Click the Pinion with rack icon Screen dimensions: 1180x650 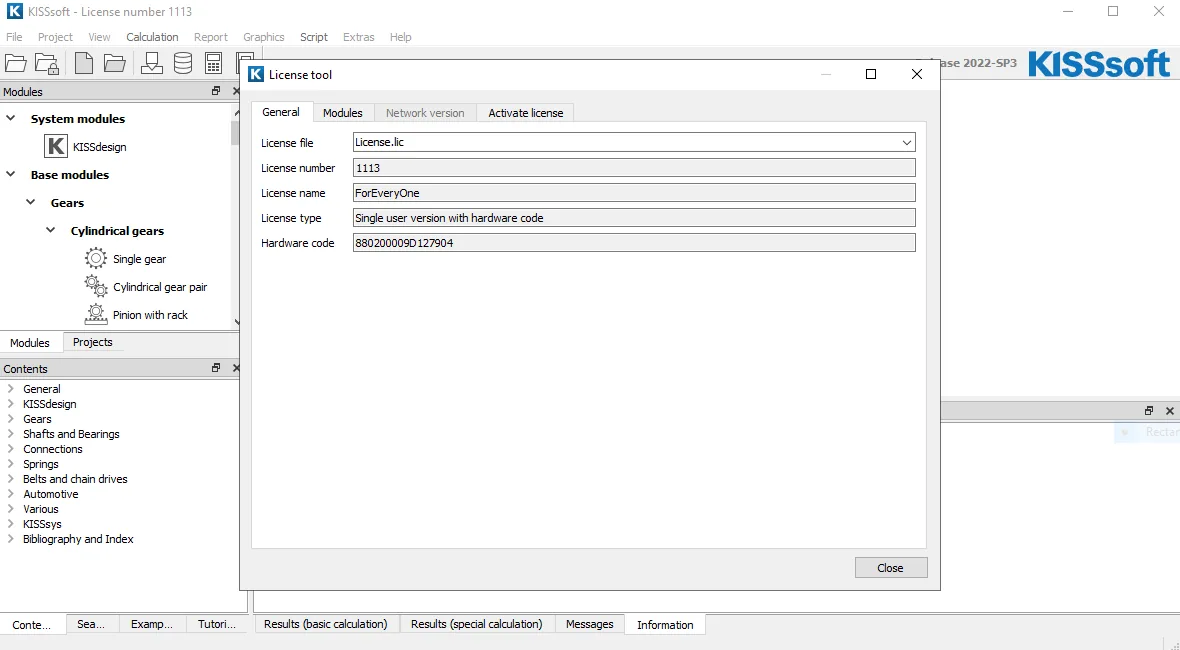tap(96, 314)
